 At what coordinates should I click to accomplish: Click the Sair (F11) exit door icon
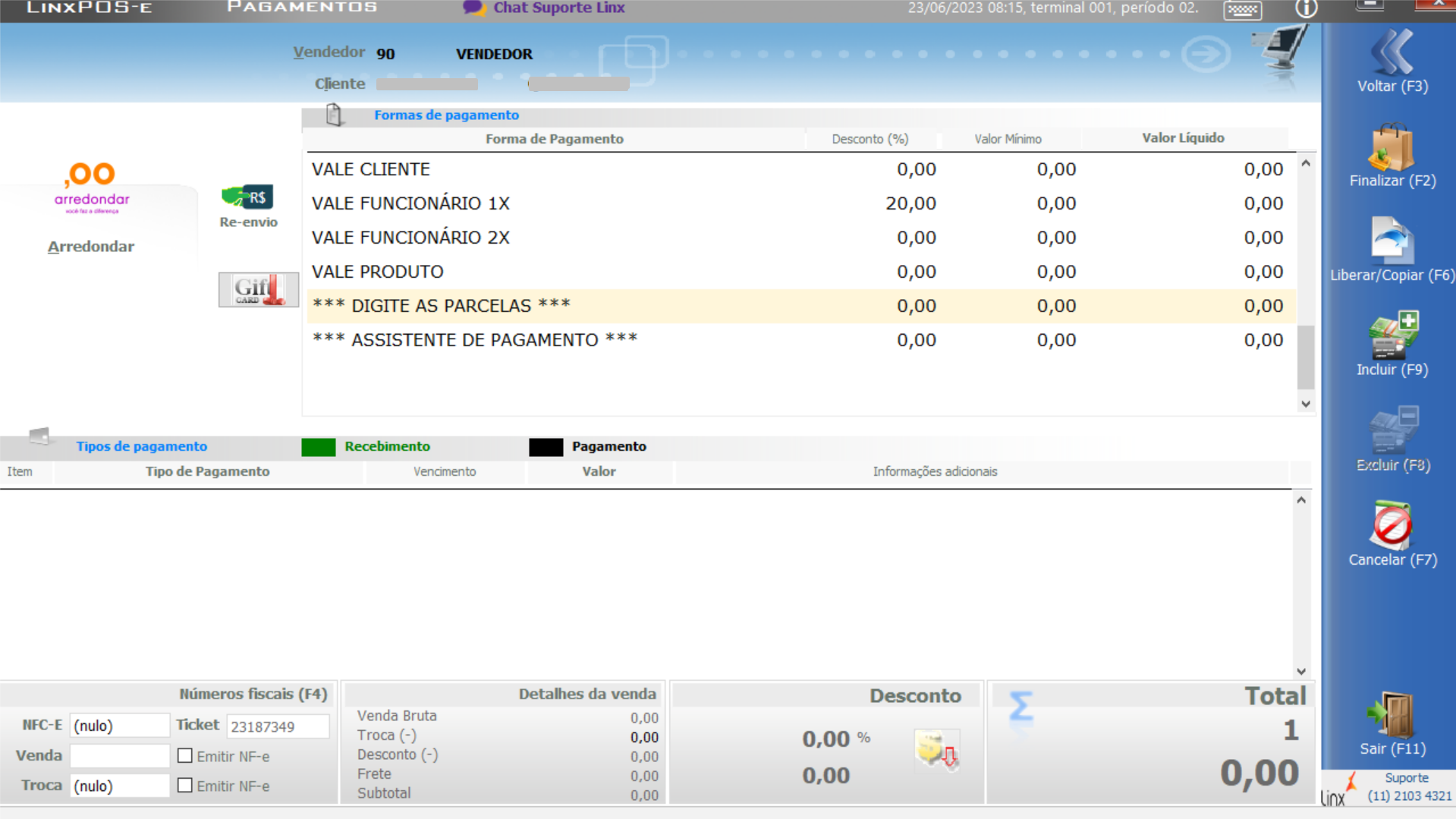coord(1392,714)
